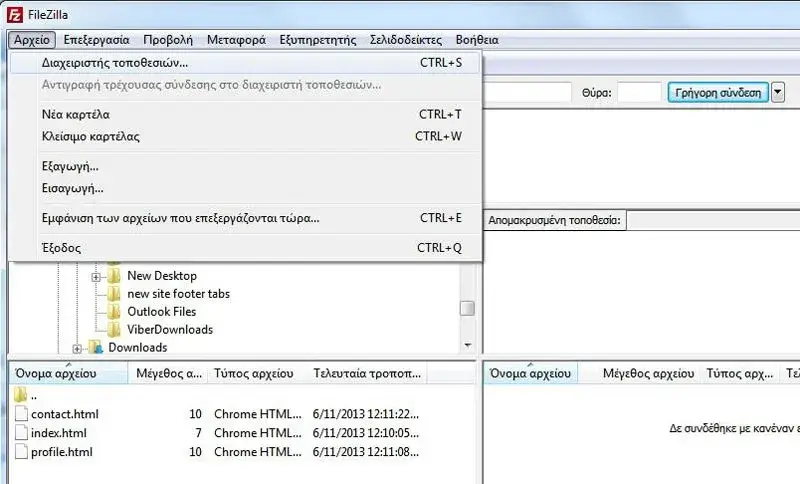The image size is (800, 484).
Task: Click the Downloads folder icon
Action: pos(95,347)
